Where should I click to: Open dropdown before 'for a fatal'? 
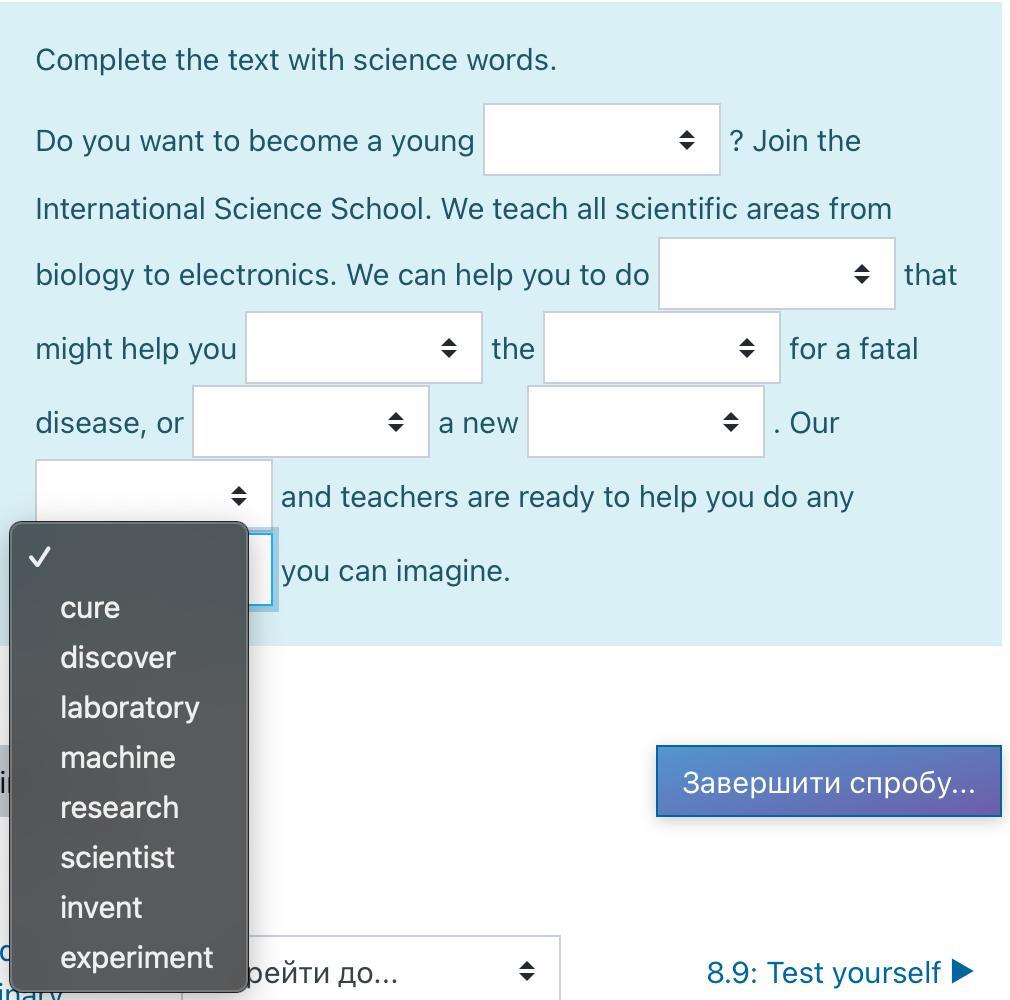point(661,348)
